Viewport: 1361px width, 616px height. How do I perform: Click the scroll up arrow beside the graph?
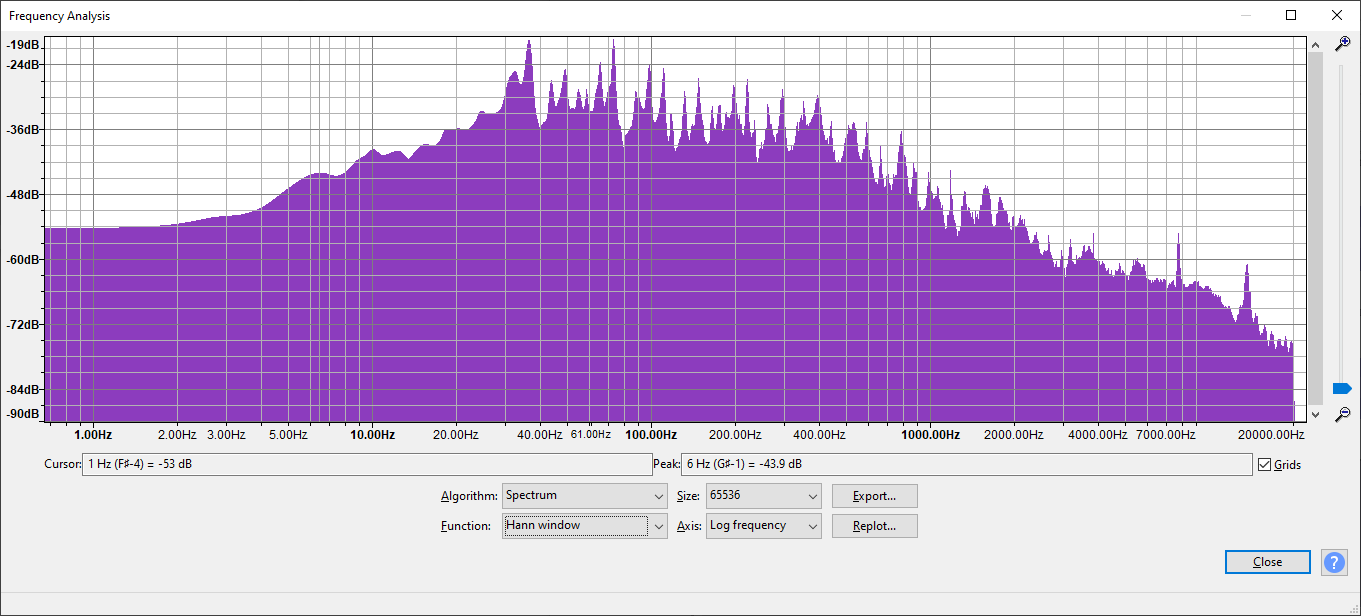(x=1316, y=45)
